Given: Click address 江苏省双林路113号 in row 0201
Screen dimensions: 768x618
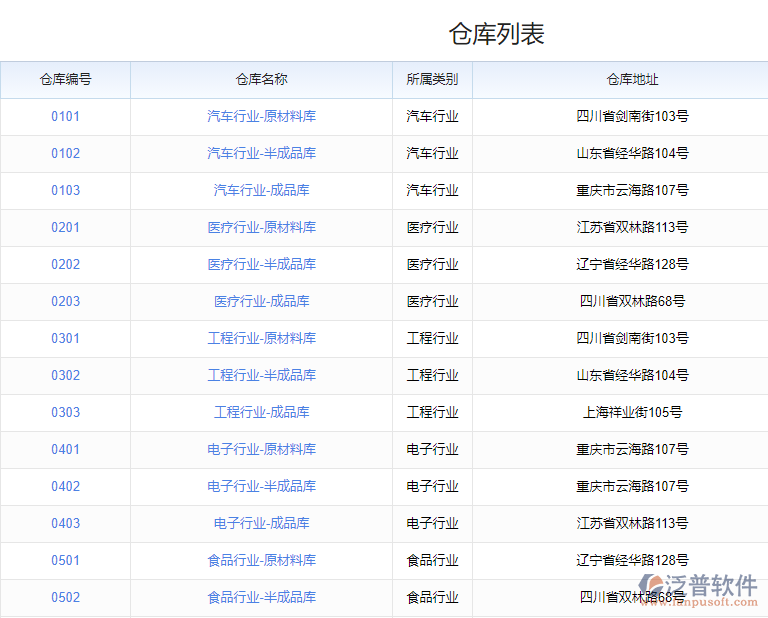Looking at the screenshot, I should pyautogui.click(x=632, y=227).
